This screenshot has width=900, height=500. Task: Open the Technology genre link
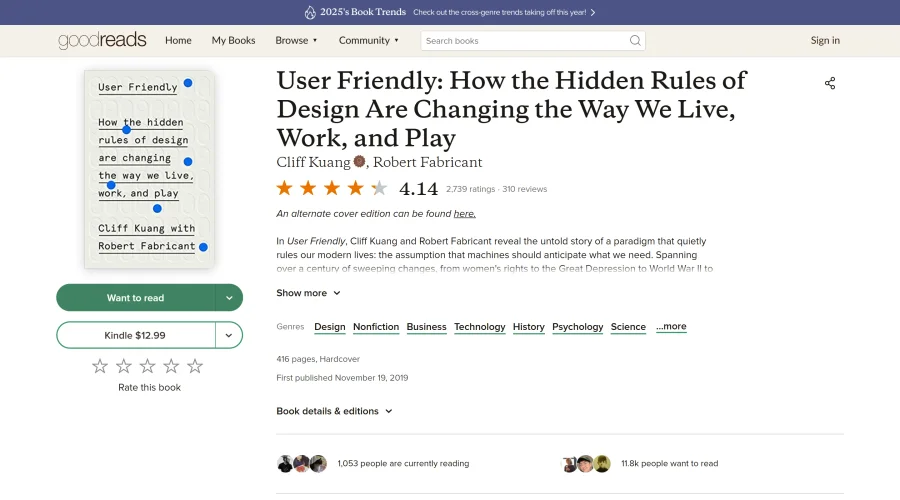click(480, 327)
